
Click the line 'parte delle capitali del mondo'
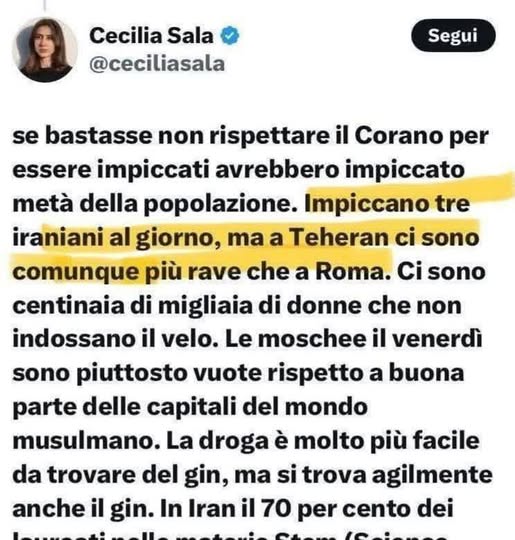pos(190,408)
